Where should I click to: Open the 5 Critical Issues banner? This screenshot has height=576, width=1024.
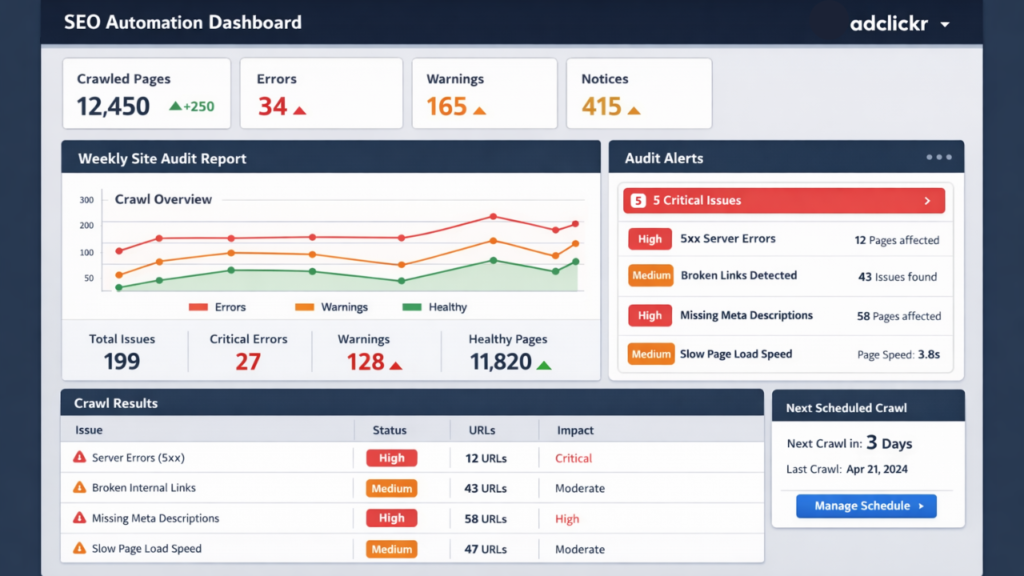783,200
